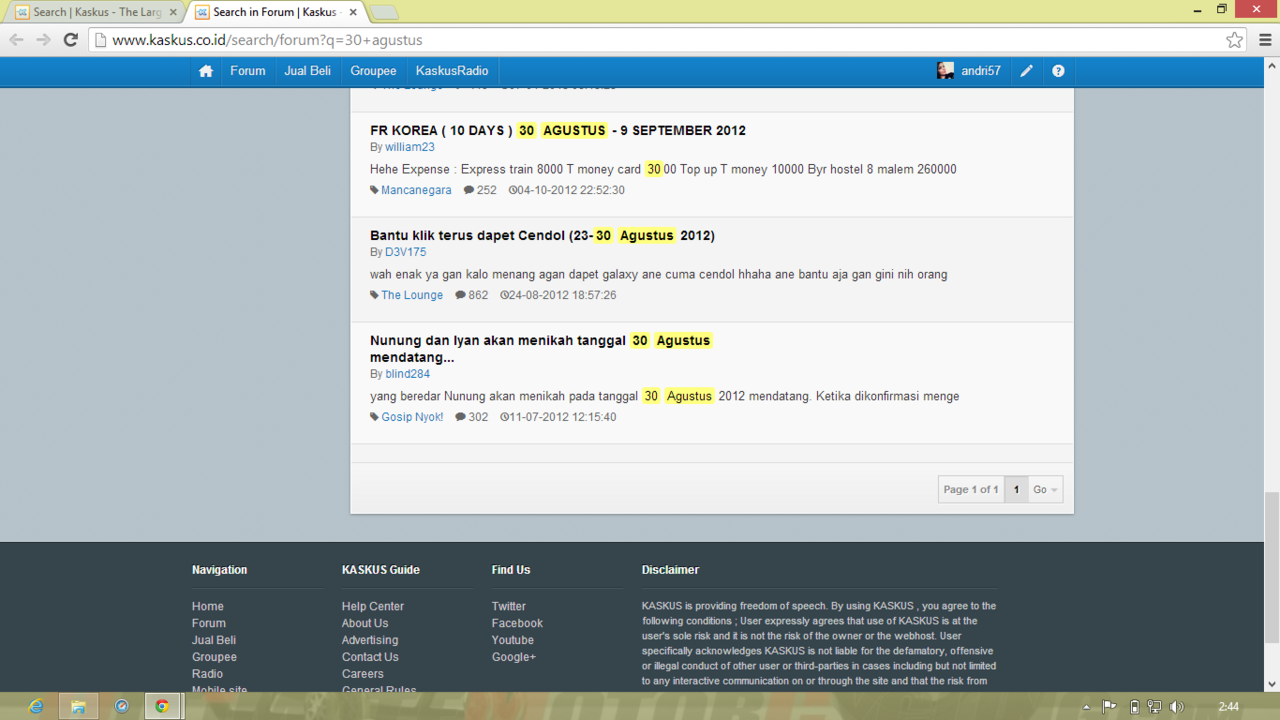
Task: Open the help question mark icon
Action: [x=1058, y=71]
